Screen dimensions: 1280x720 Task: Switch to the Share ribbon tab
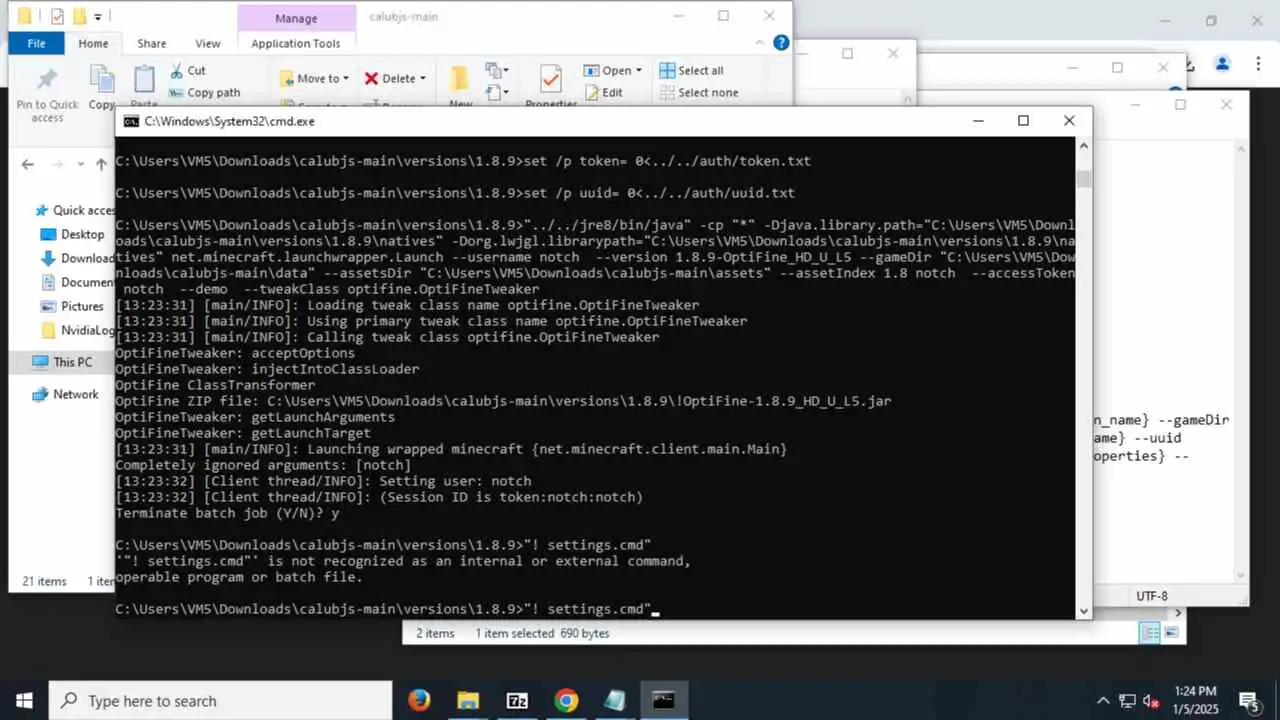click(x=152, y=43)
